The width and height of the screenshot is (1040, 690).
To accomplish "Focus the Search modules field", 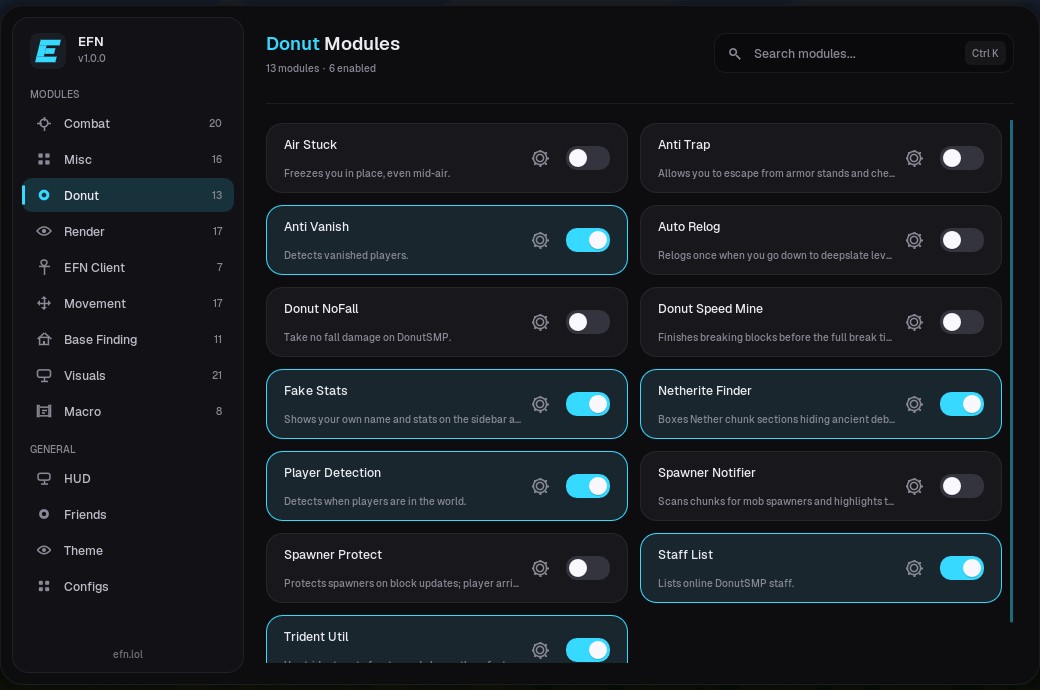I will [x=864, y=54].
